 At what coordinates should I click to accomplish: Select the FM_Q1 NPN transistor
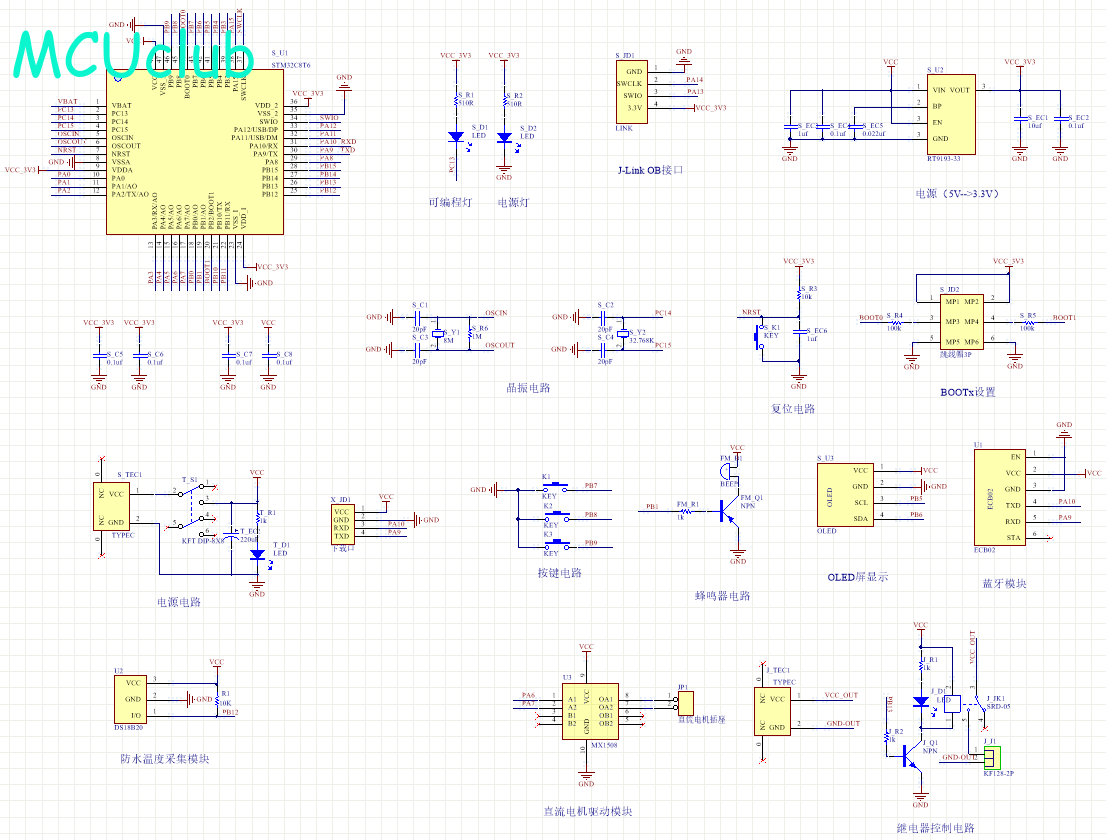(729, 511)
